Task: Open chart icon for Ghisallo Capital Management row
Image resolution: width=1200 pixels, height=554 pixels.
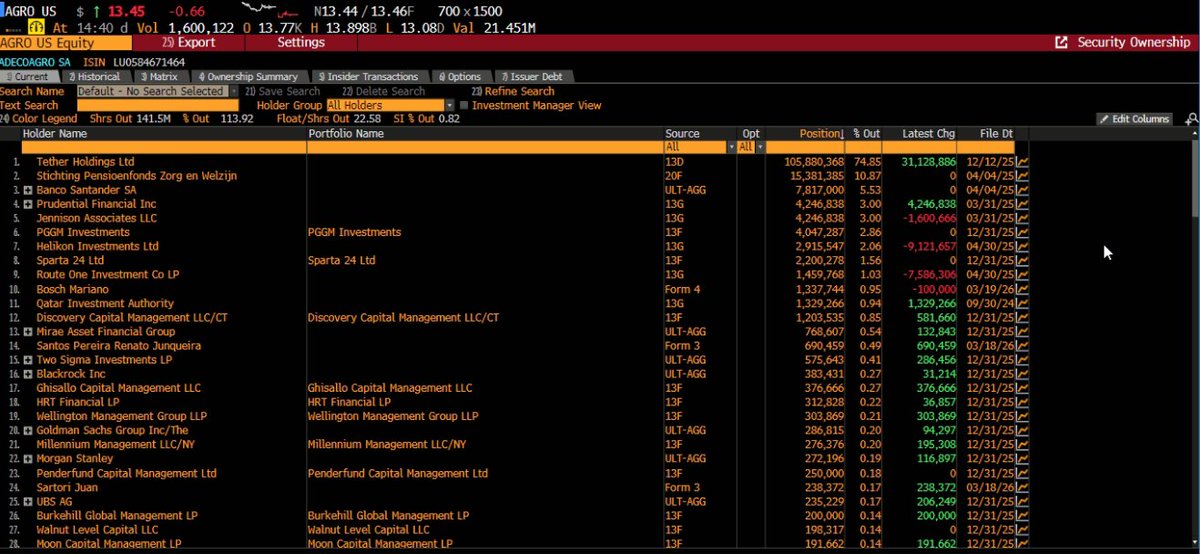Action: (x=1023, y=388)
